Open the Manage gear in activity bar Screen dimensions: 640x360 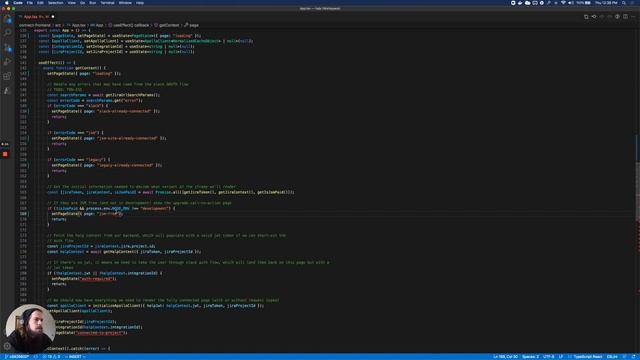[7, 346]
